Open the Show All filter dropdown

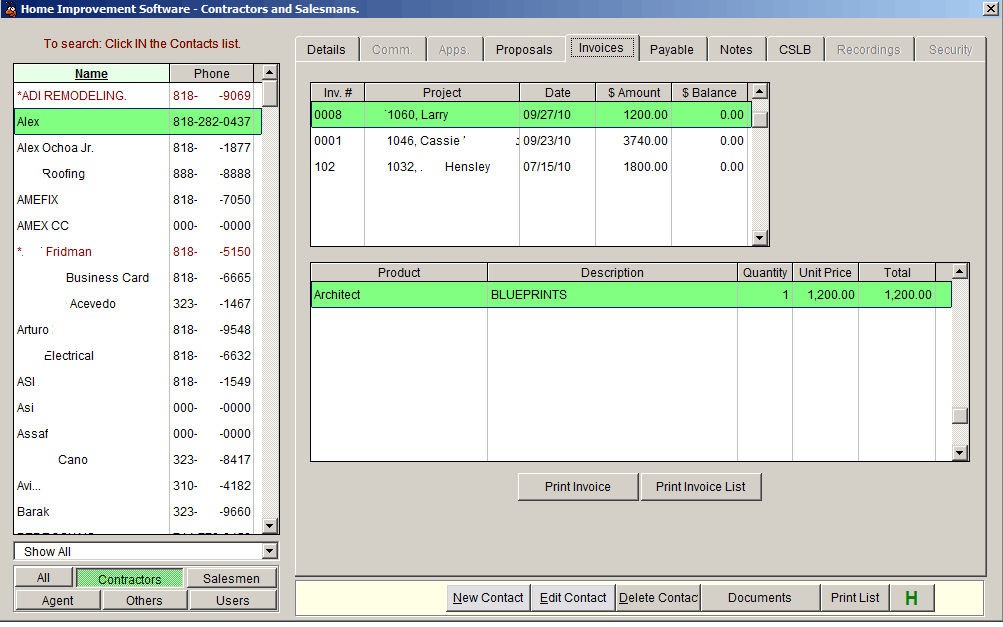coord(269,551)
